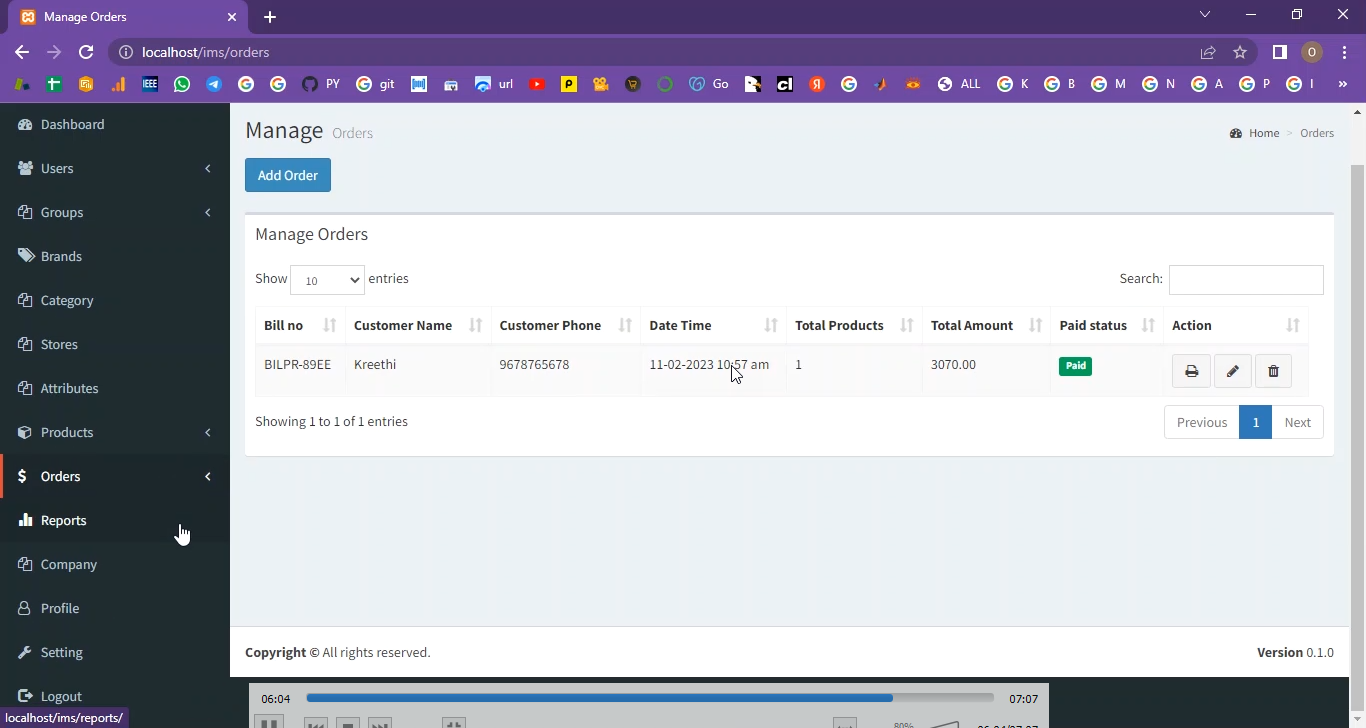Open the Stores menu item
1366x728 pixels.
59,344
